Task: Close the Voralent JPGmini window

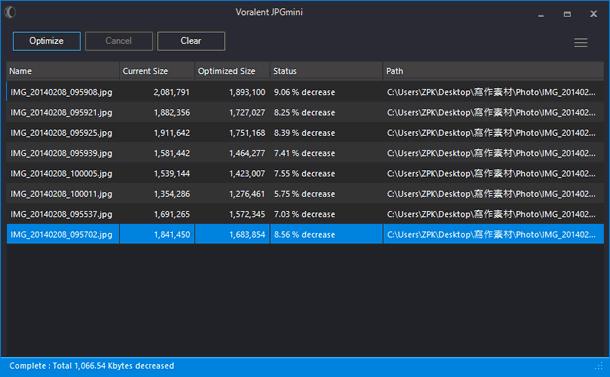Action: pos(593,14)
